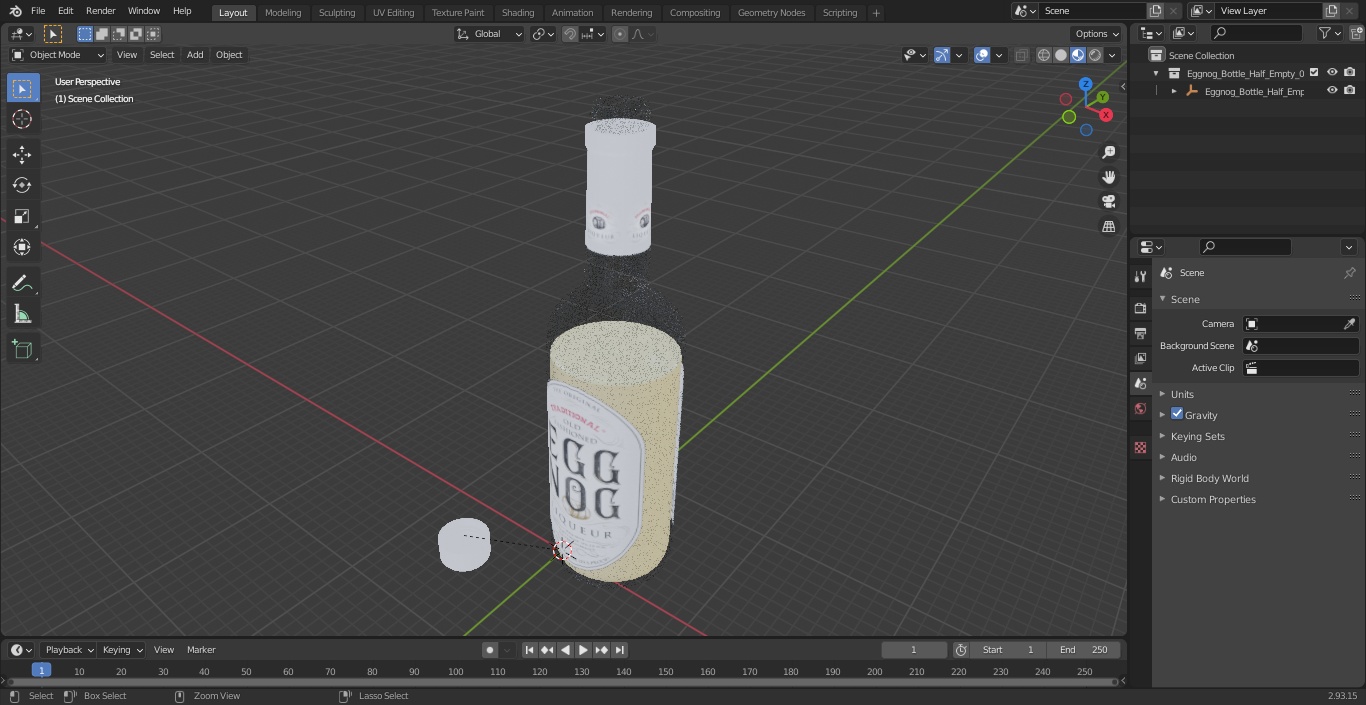Open the timeline Marker menu
The width and height of the screenshot is (1366, 705).
[201, 650]
